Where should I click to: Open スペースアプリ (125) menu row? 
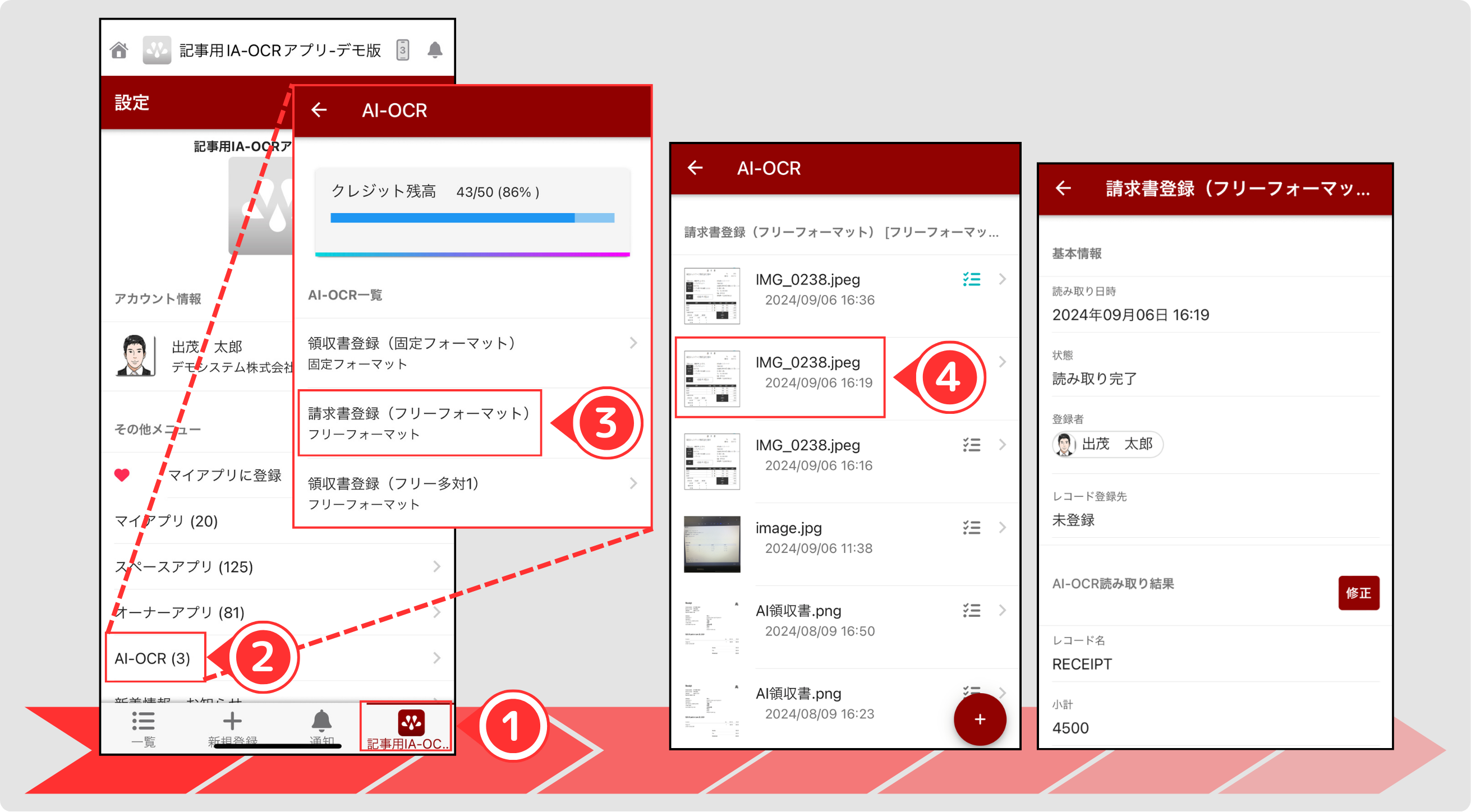278,566
